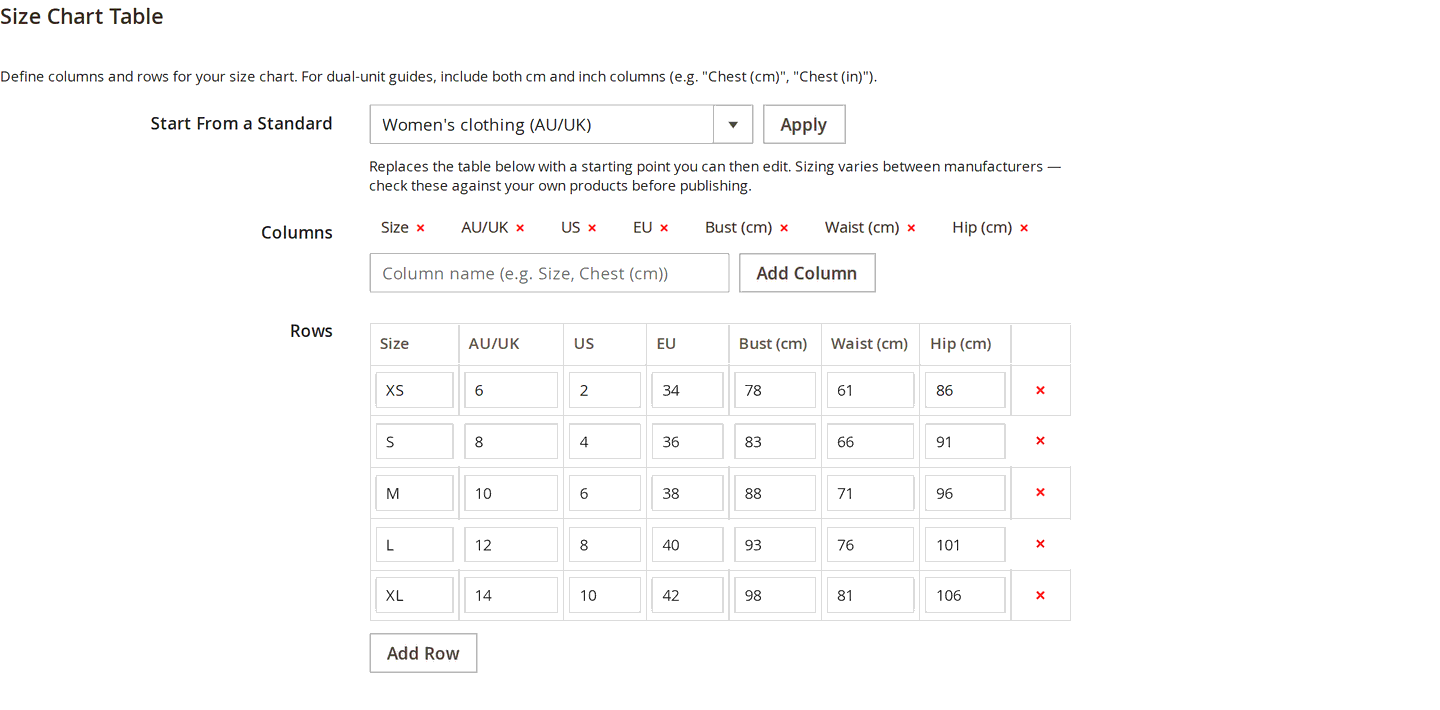Edit the L size name field
The width and height of the screenshot is (1440, 710).
coord(415,544)
